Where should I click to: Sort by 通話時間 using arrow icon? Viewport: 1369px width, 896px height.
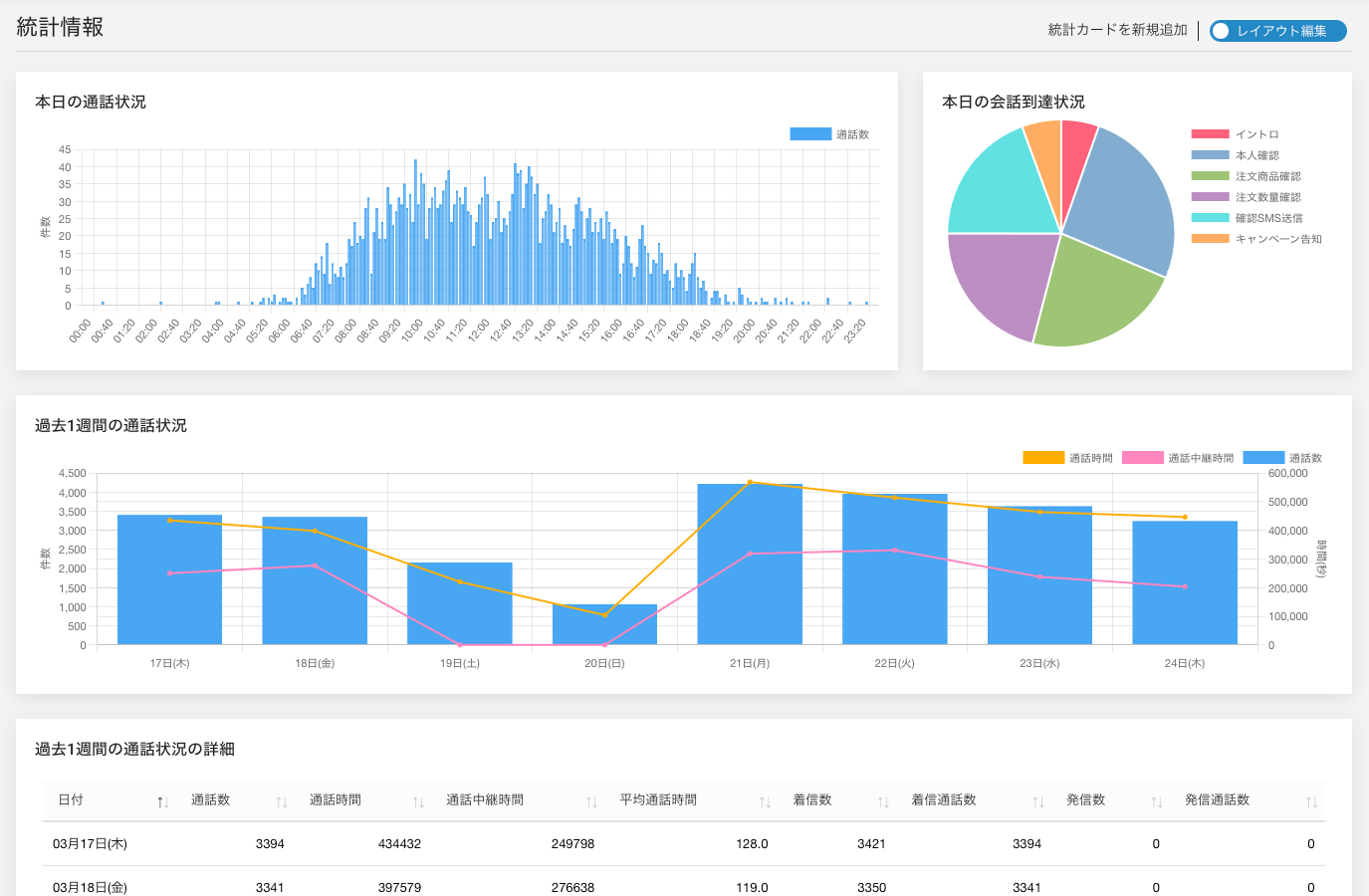pyautogui.click(x=418, y=802)
